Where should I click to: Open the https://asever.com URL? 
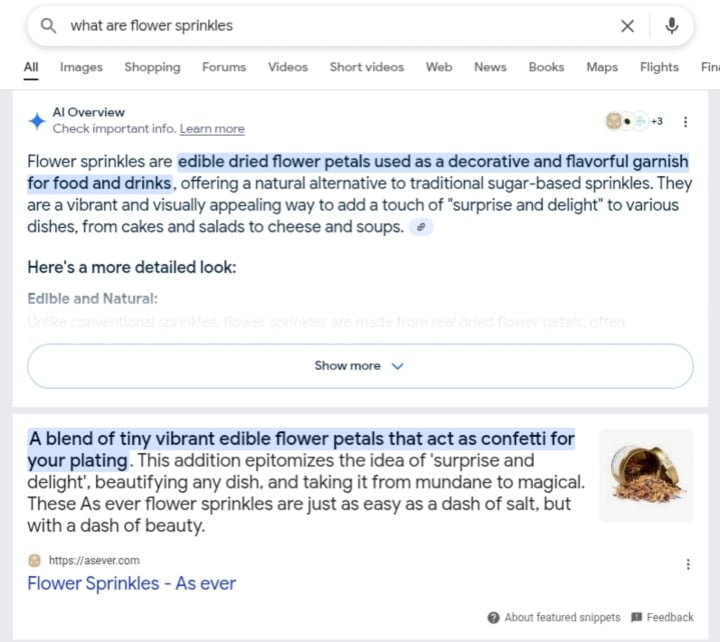coord(94,560)
